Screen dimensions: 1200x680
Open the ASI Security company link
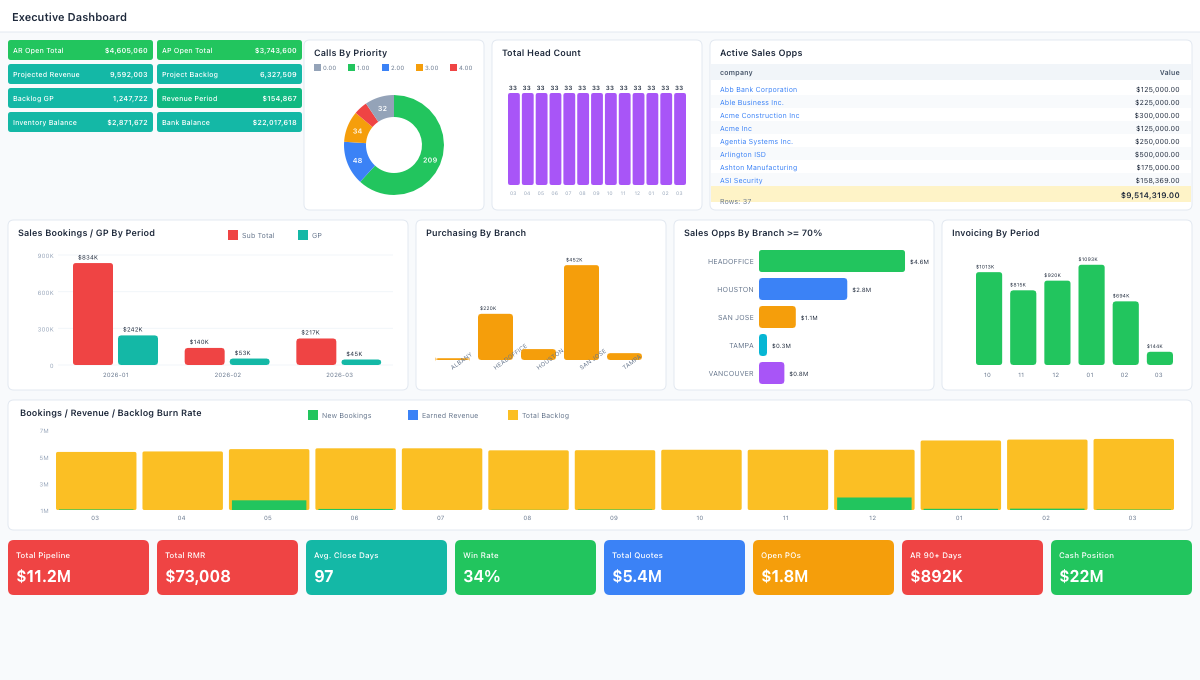(x=741, y=180)
